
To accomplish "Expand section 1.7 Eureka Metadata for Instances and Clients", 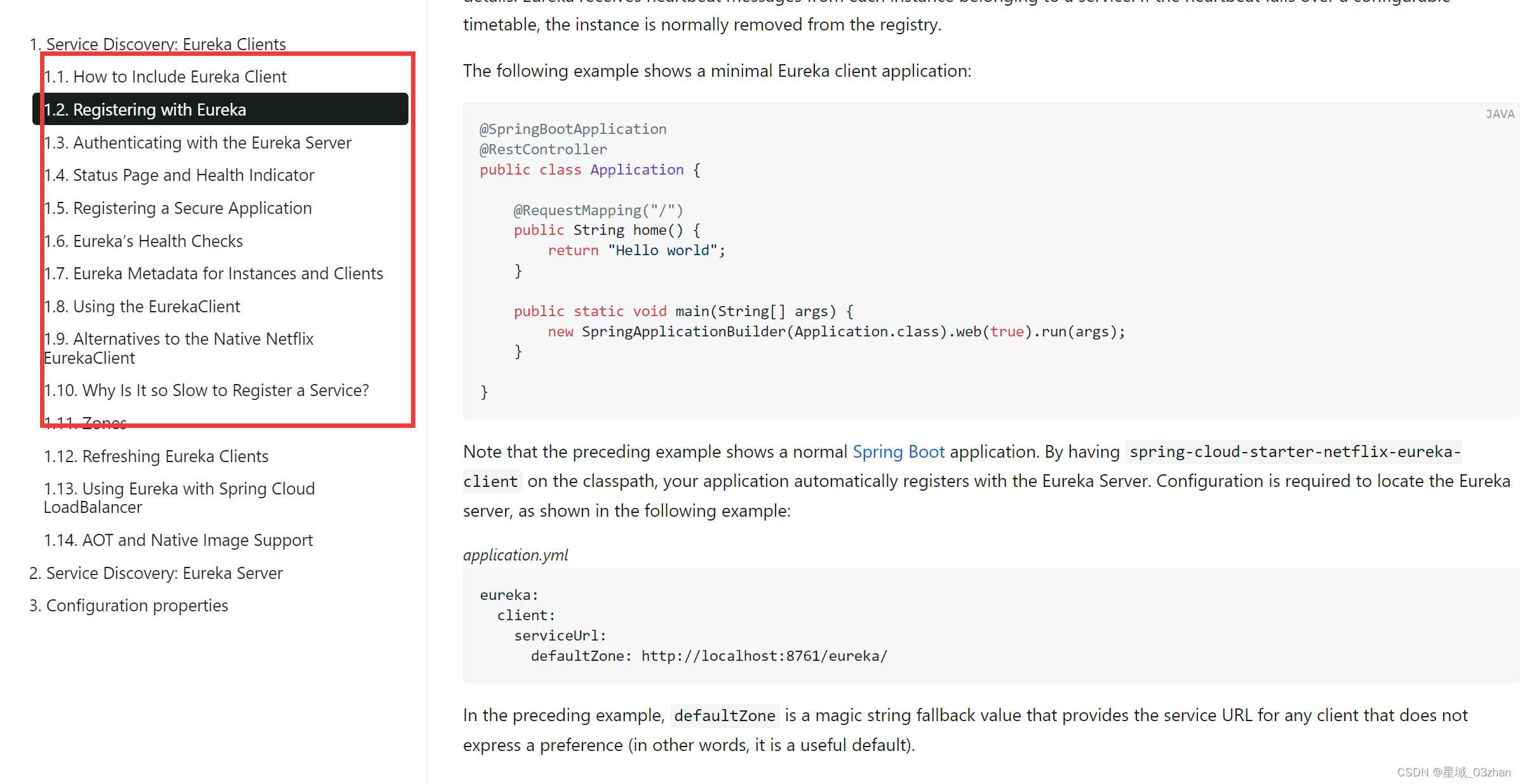I will (213, 273).
